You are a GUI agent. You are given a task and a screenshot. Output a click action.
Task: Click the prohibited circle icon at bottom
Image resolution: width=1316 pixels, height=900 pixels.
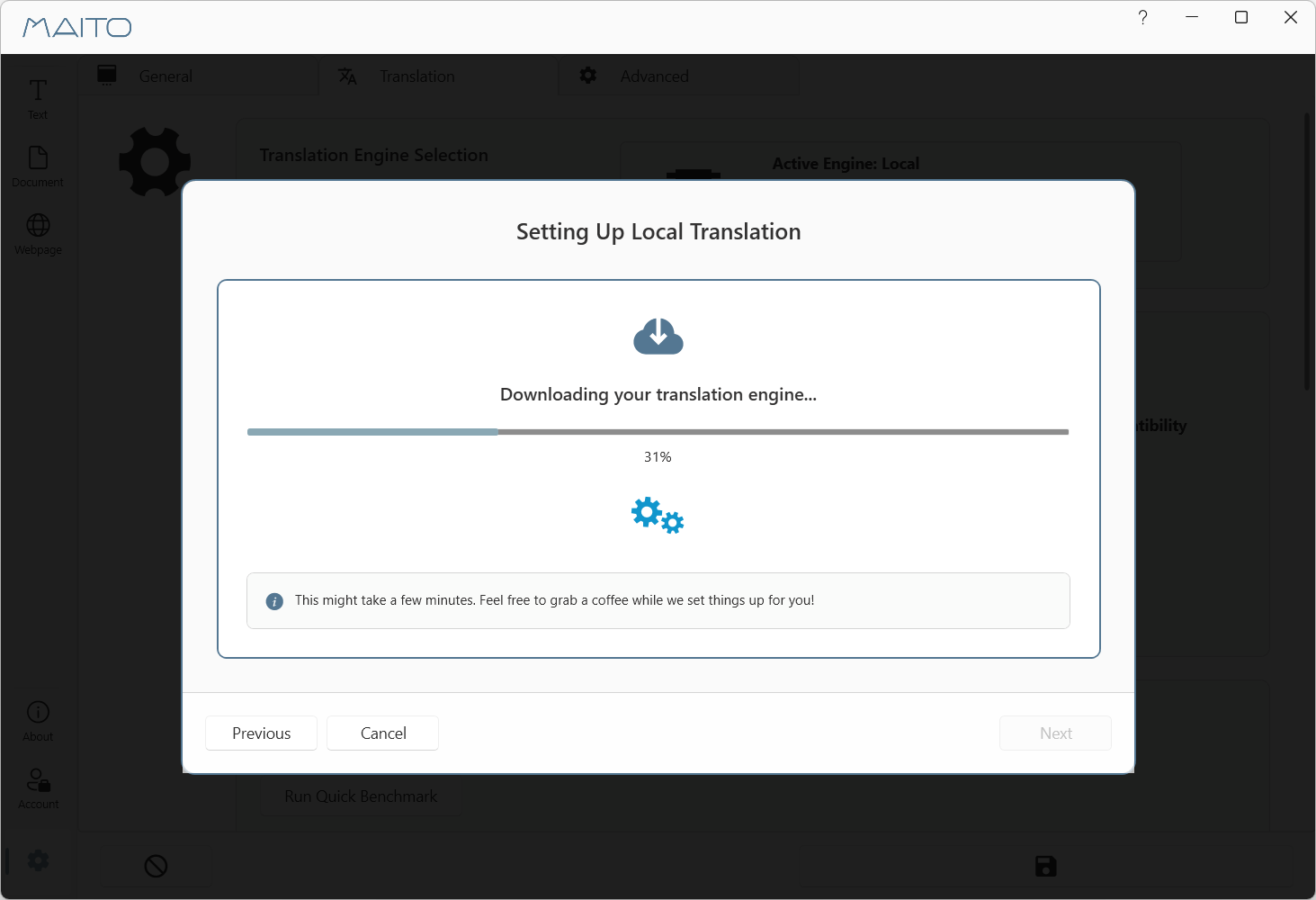pyautogui.click(x=156, y=865)
